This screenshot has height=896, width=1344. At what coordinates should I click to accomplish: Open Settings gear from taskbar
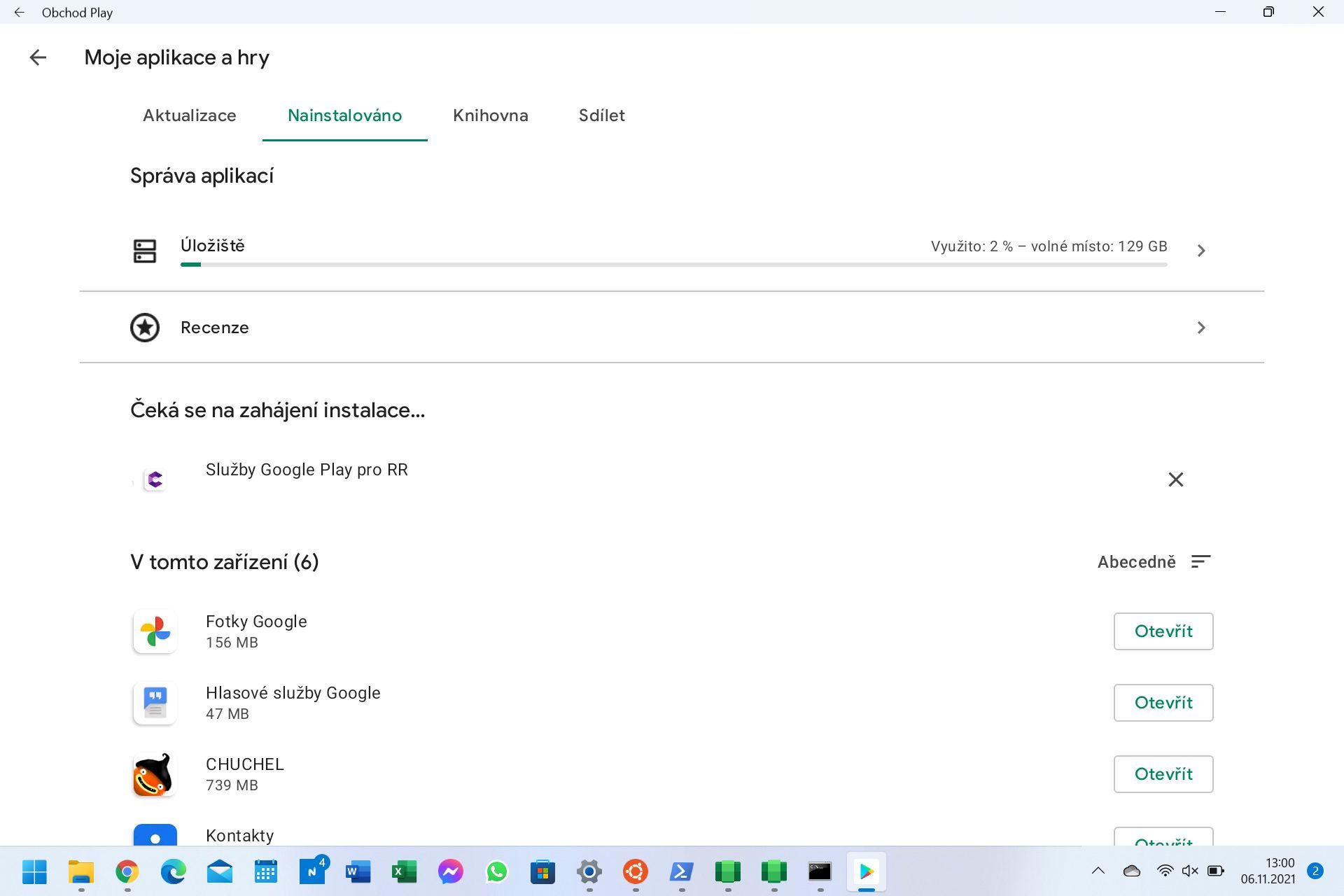pos(589,871)
